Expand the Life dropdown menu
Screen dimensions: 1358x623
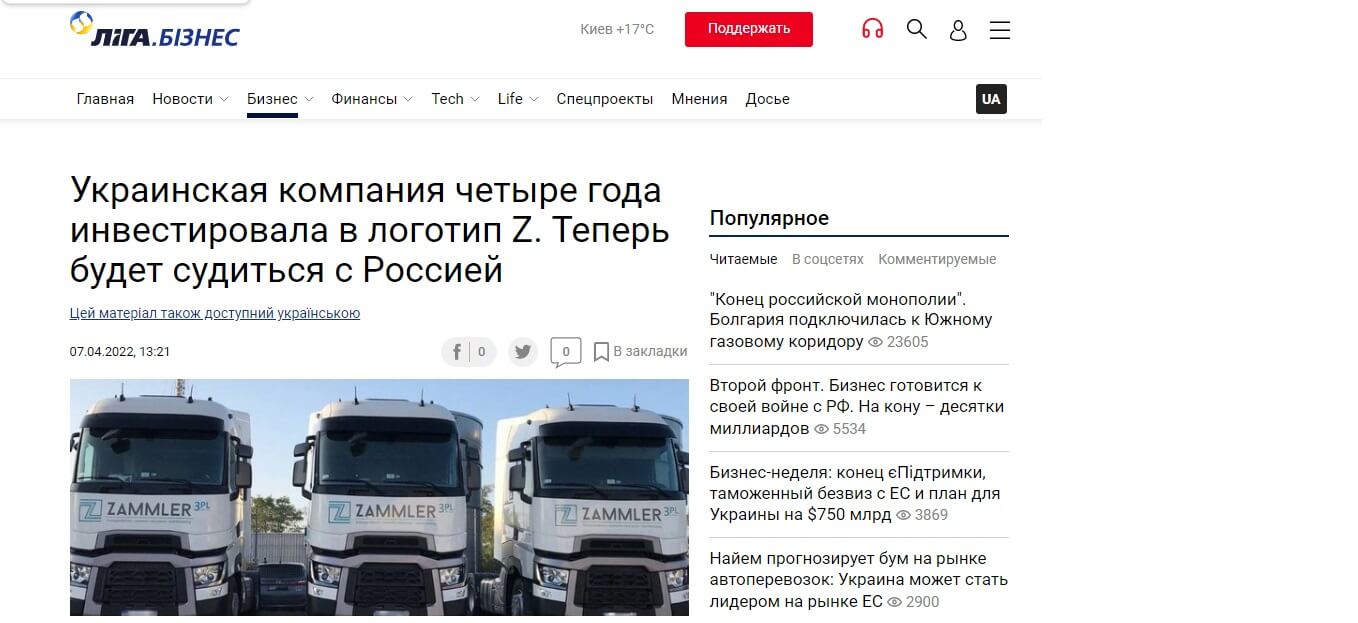tap(518, 99)
